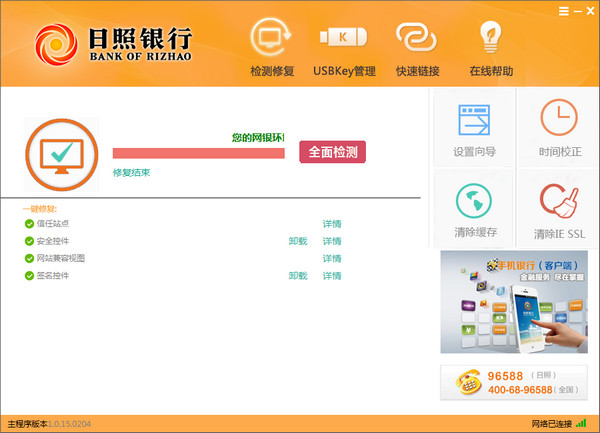Open the 手机银行 mobile banking banner
The height and width of the screenshot is (433, 600).
tap(514, 302)
